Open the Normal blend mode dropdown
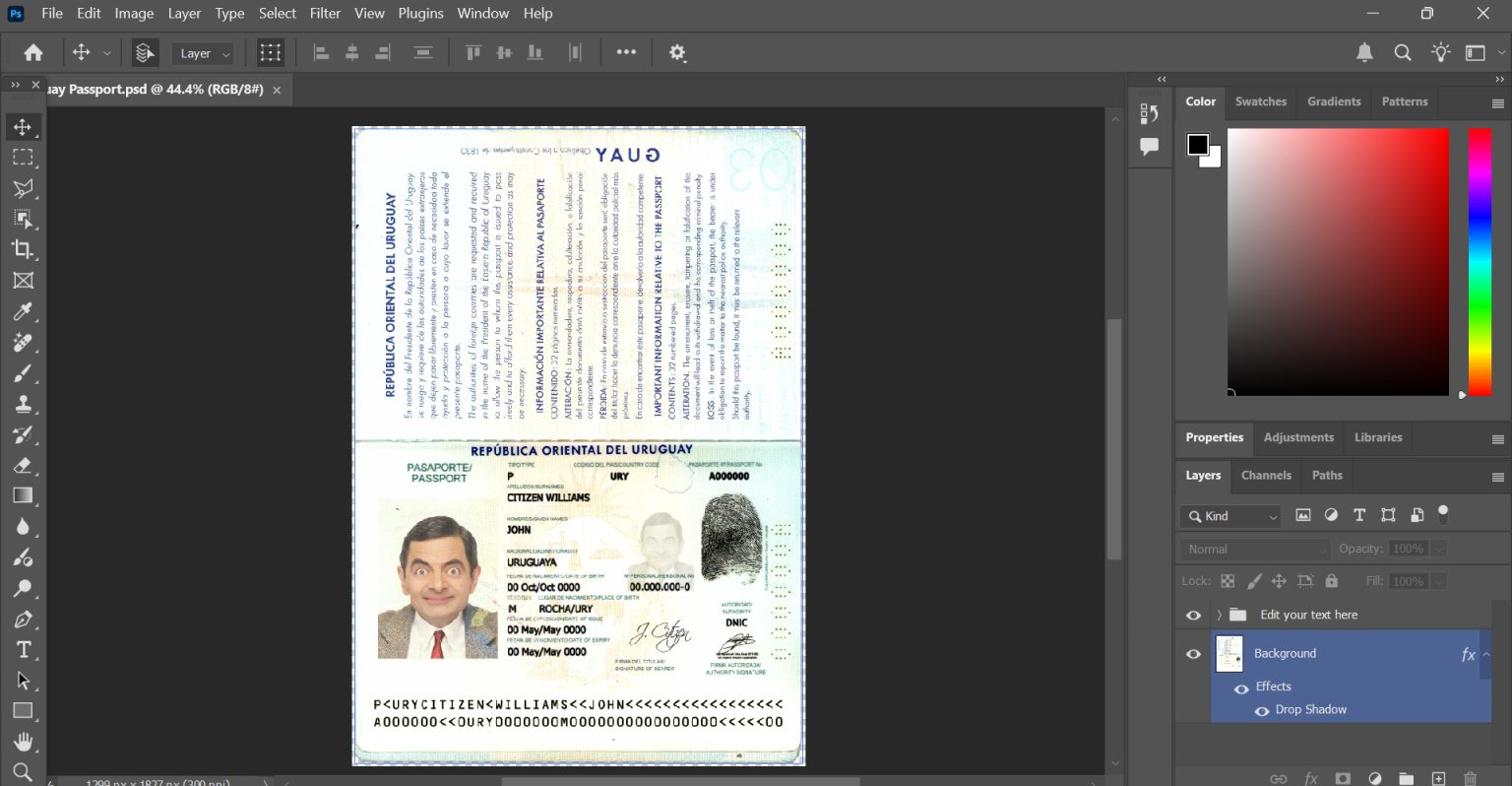Screen dimensions: 1512x786 1255,549
